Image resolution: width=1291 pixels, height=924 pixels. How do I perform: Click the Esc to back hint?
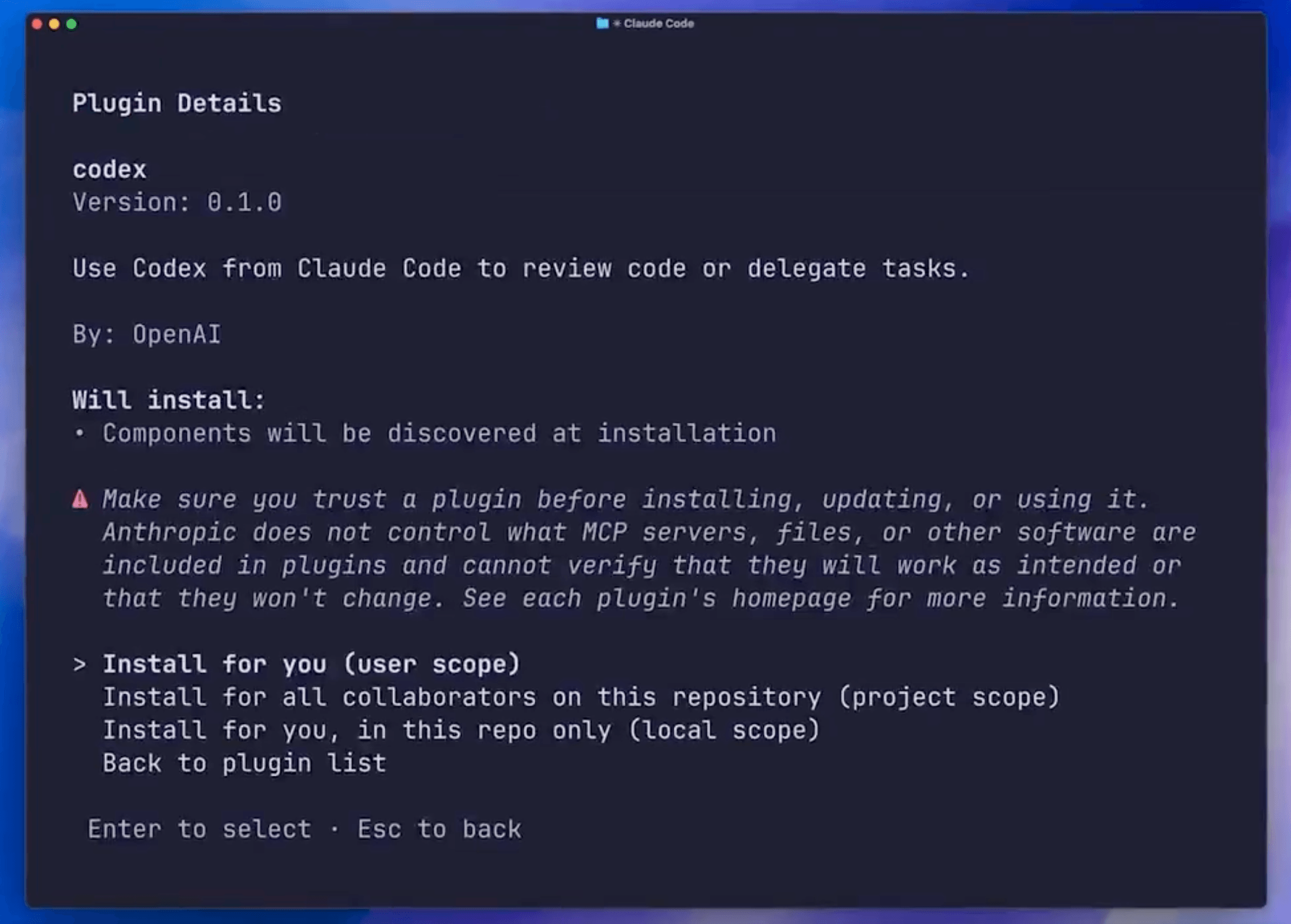click(x=439, y=829)
